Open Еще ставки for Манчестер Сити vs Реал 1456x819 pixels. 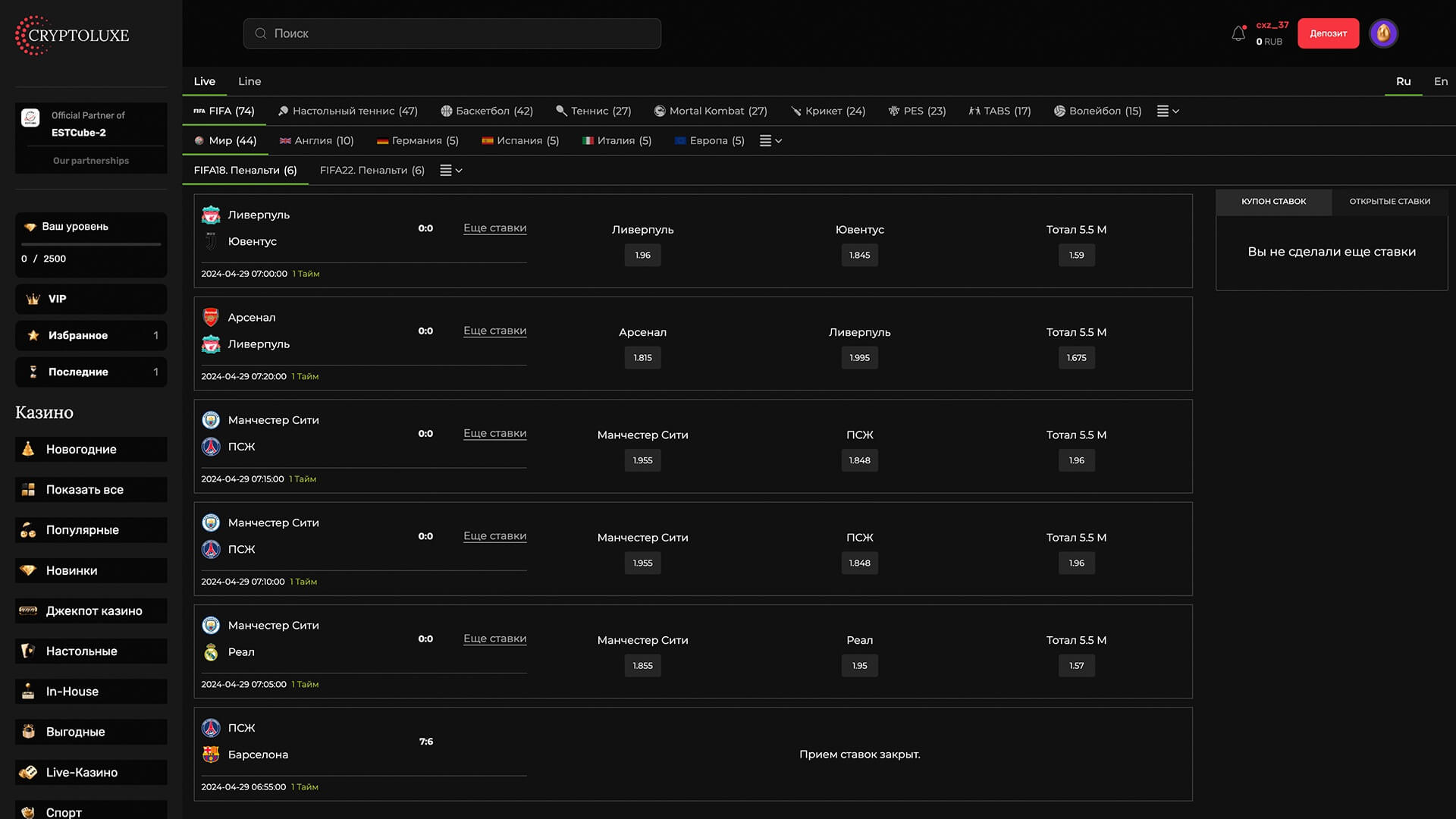point(495,639)
